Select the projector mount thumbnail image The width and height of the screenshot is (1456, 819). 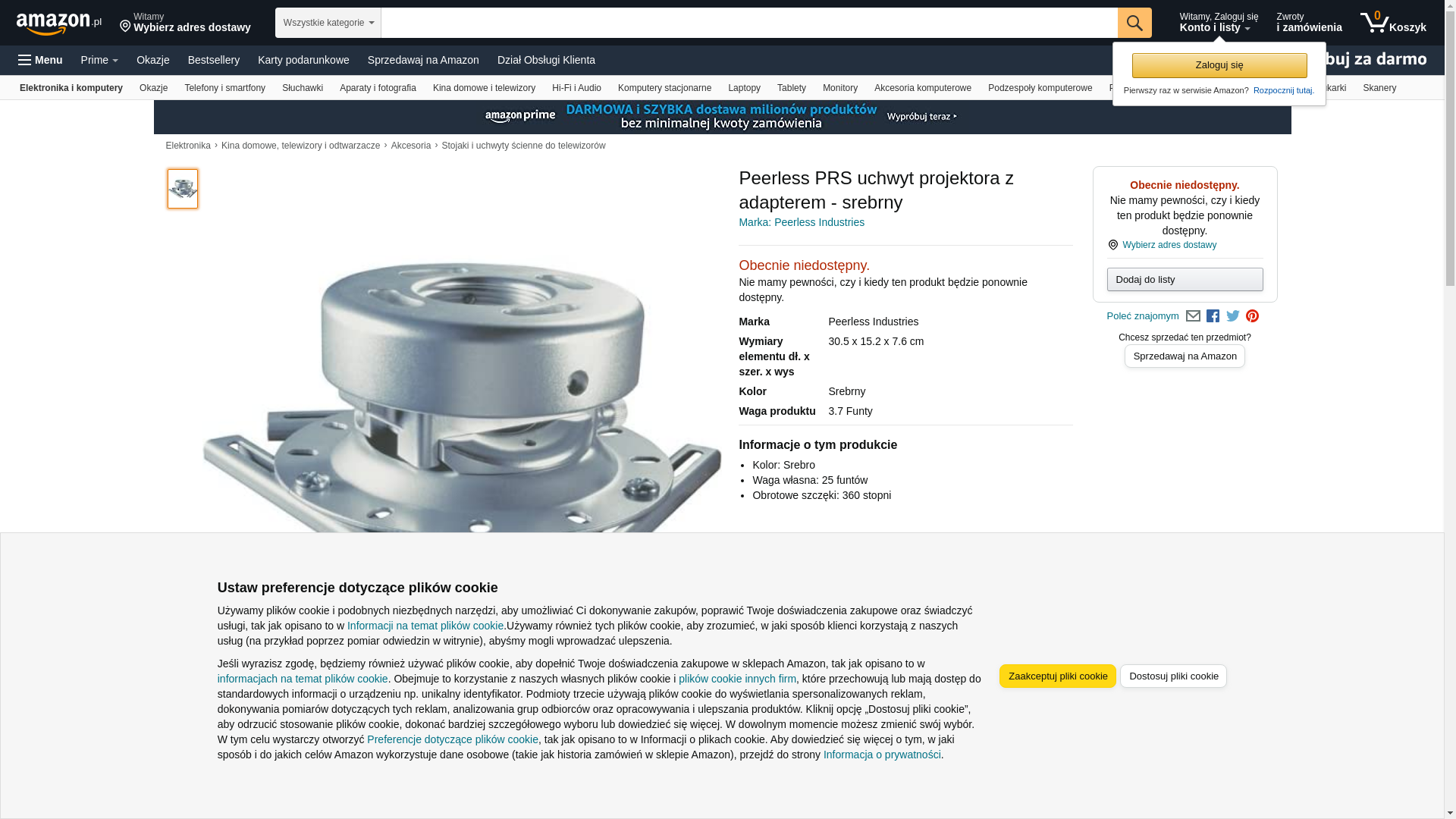[183, 189]
